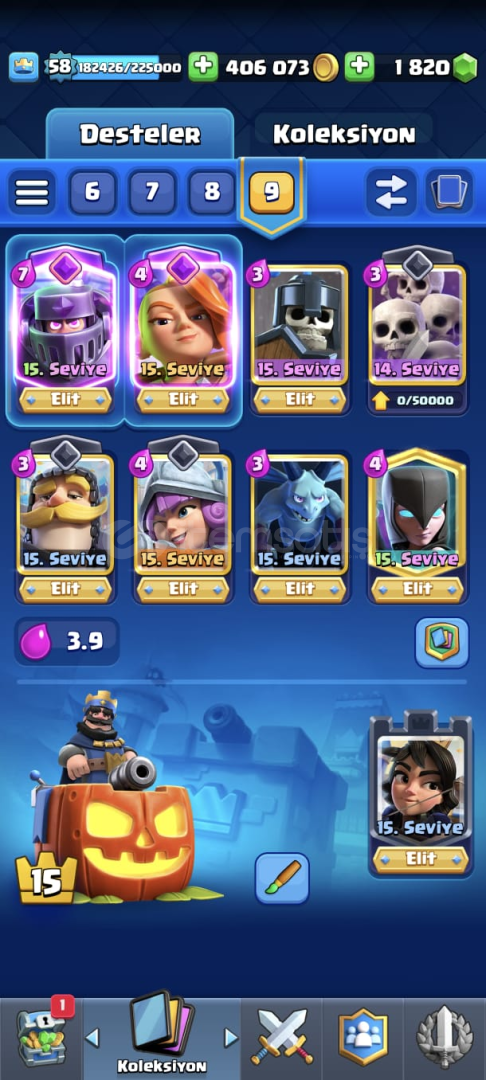Open the card copy deck icon
486x1080 pixels.
(449, 192)
